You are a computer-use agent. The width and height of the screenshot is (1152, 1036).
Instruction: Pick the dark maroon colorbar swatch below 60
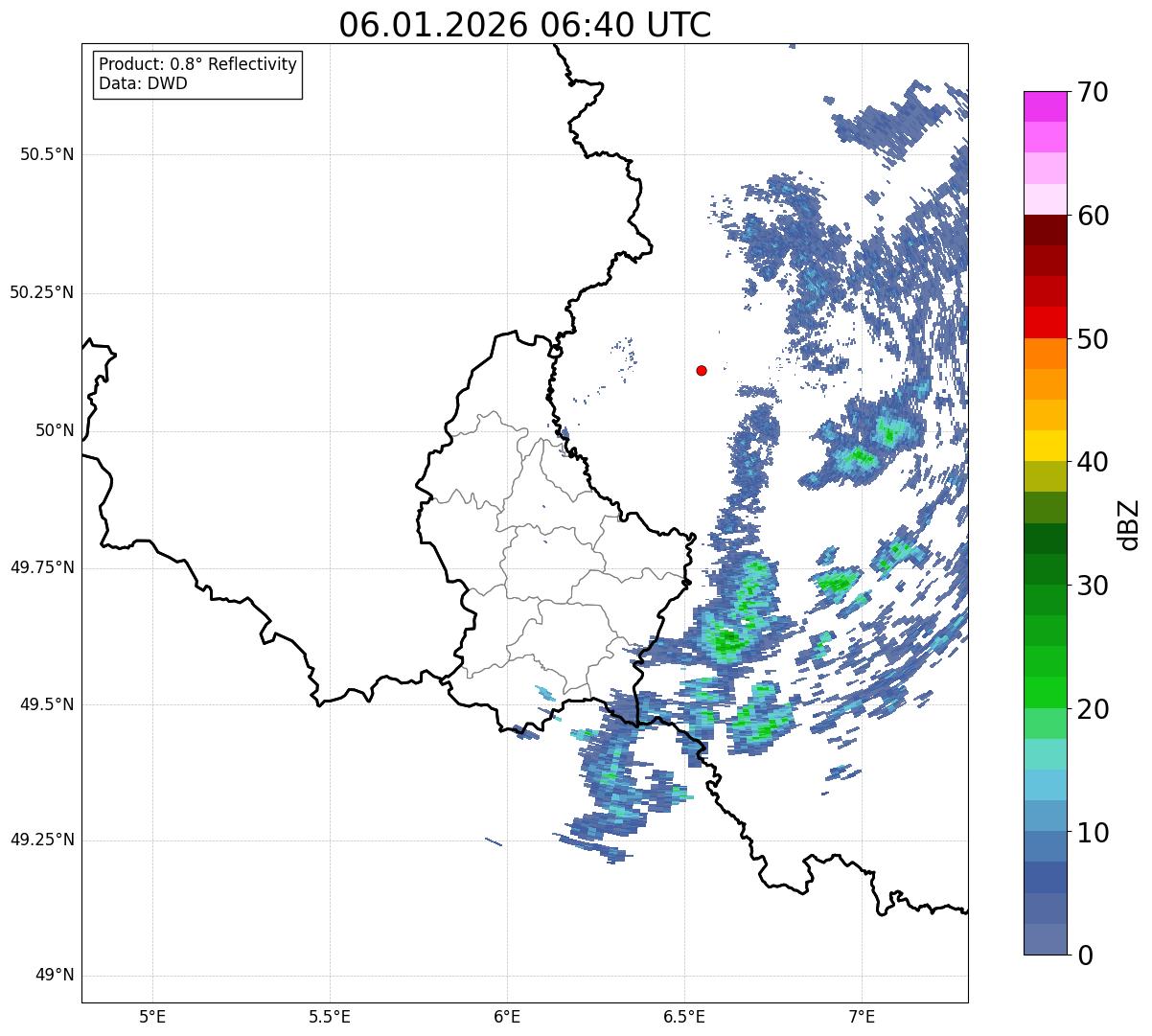[1045, 230]
